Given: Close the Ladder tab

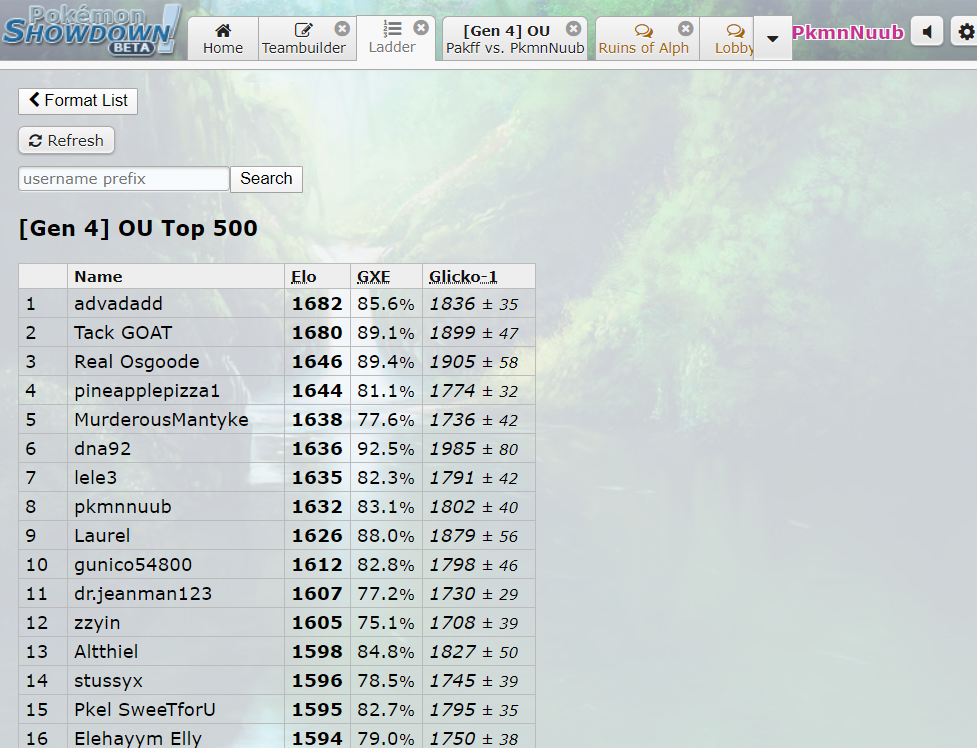Looking at the screenshot, I should 421,28.
